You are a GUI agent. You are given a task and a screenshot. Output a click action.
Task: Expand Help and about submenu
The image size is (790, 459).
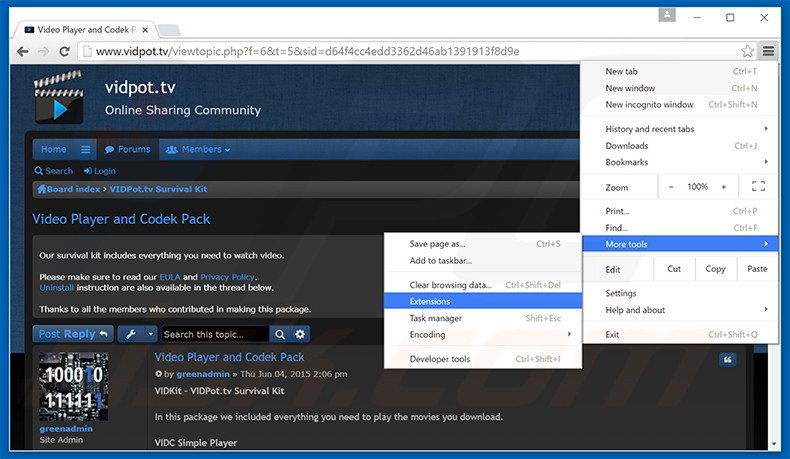680,310
